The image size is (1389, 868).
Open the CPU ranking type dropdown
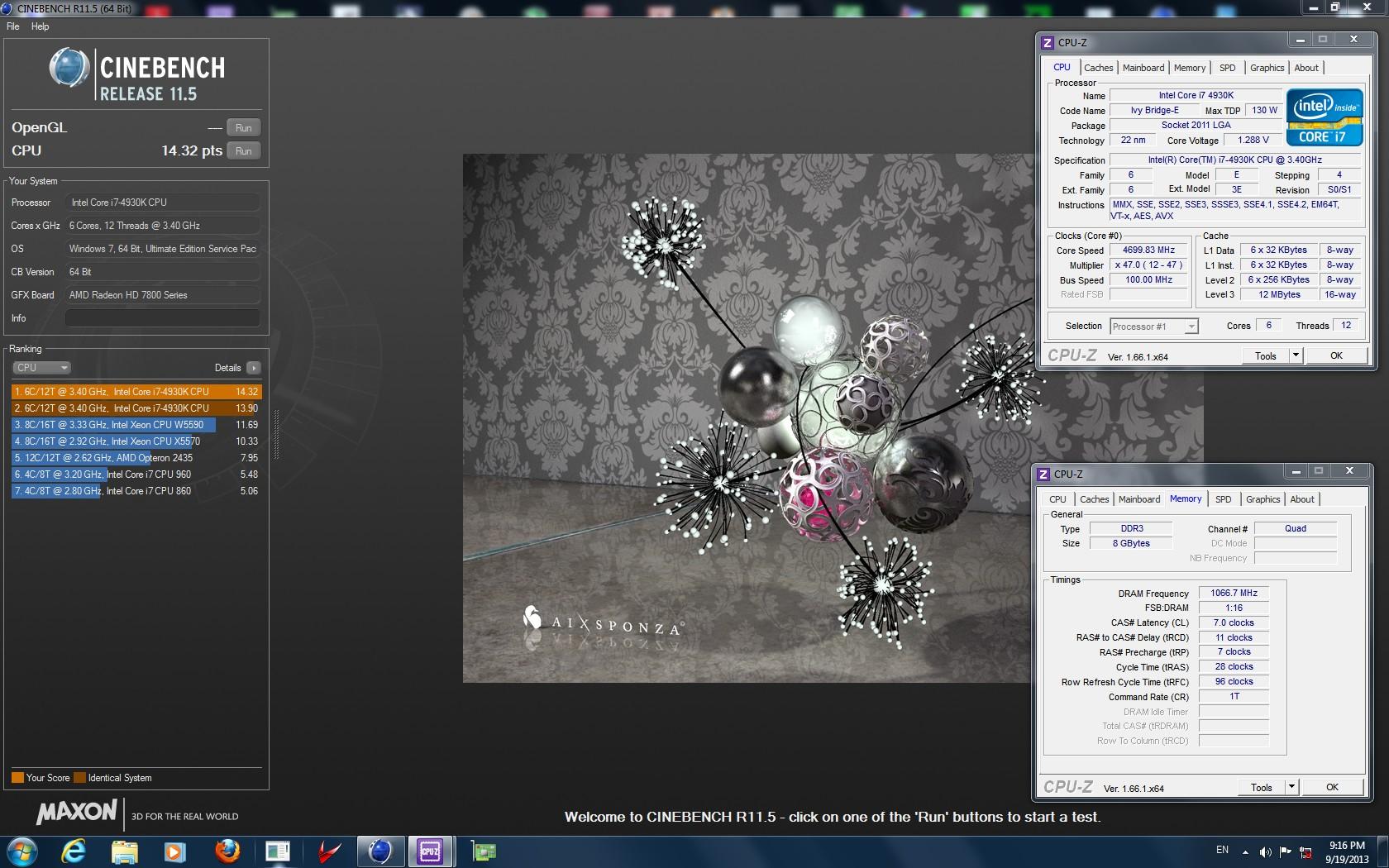pos(41,368)
